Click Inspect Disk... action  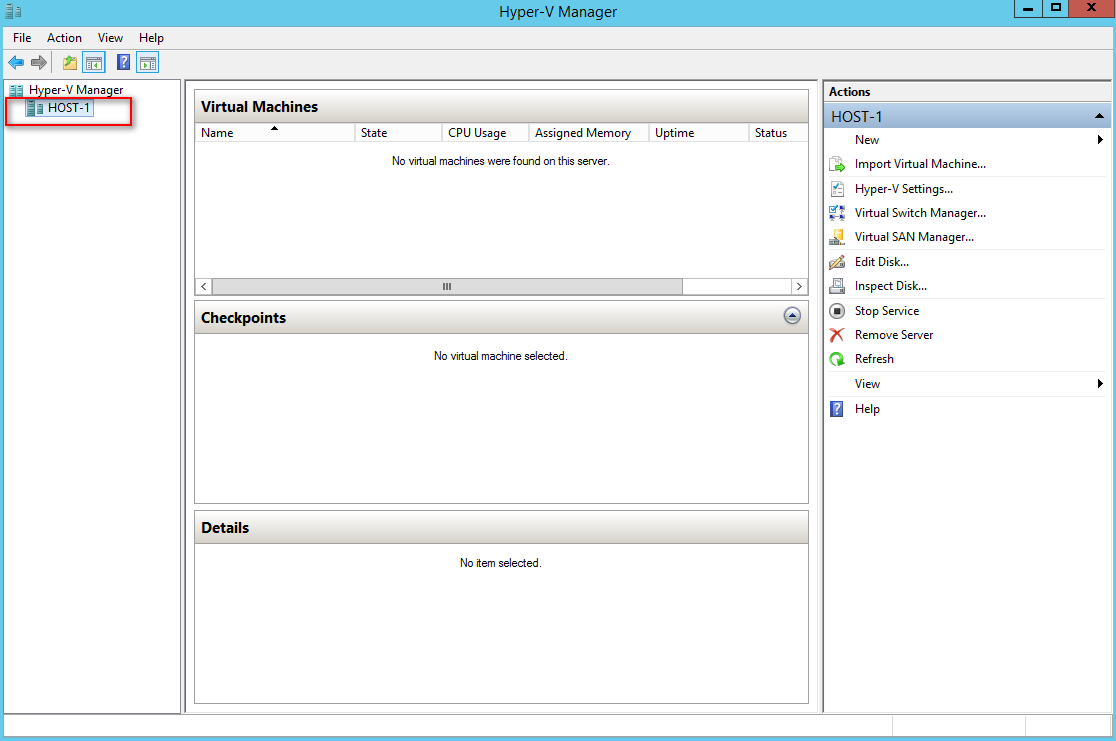(890, 286)
